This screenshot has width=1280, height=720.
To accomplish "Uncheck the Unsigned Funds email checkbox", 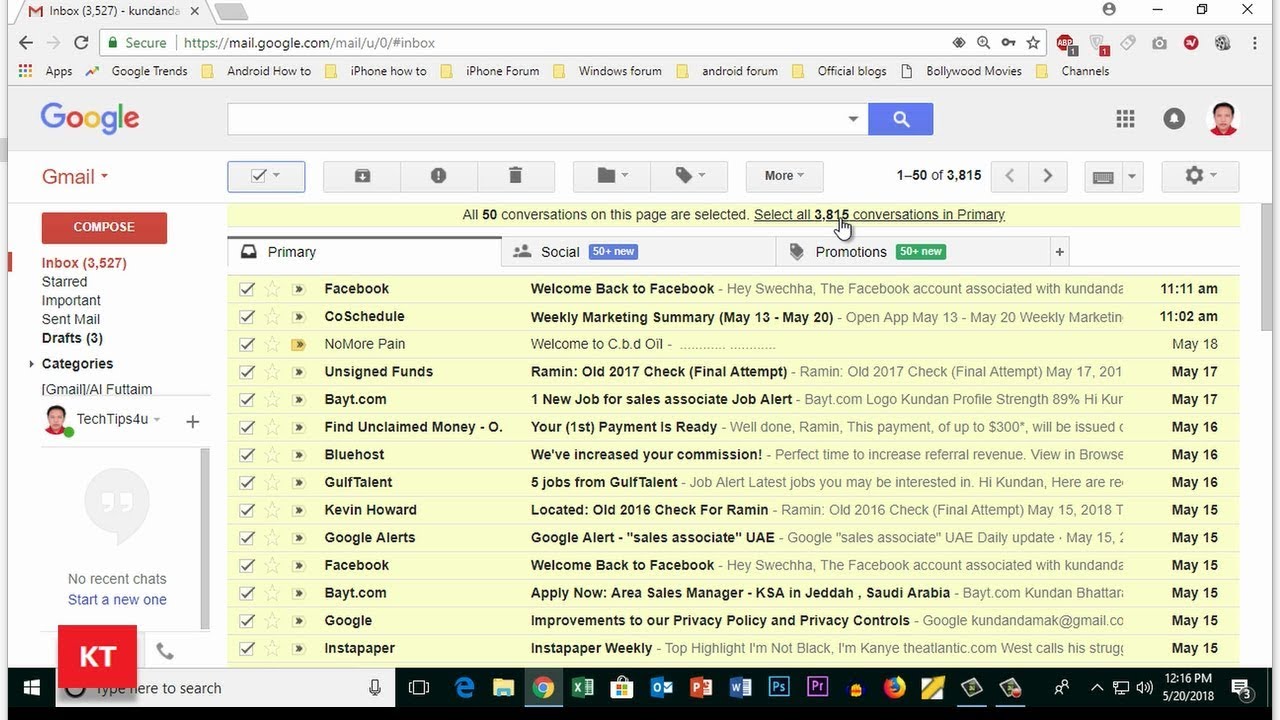I will tap(247, 372).
